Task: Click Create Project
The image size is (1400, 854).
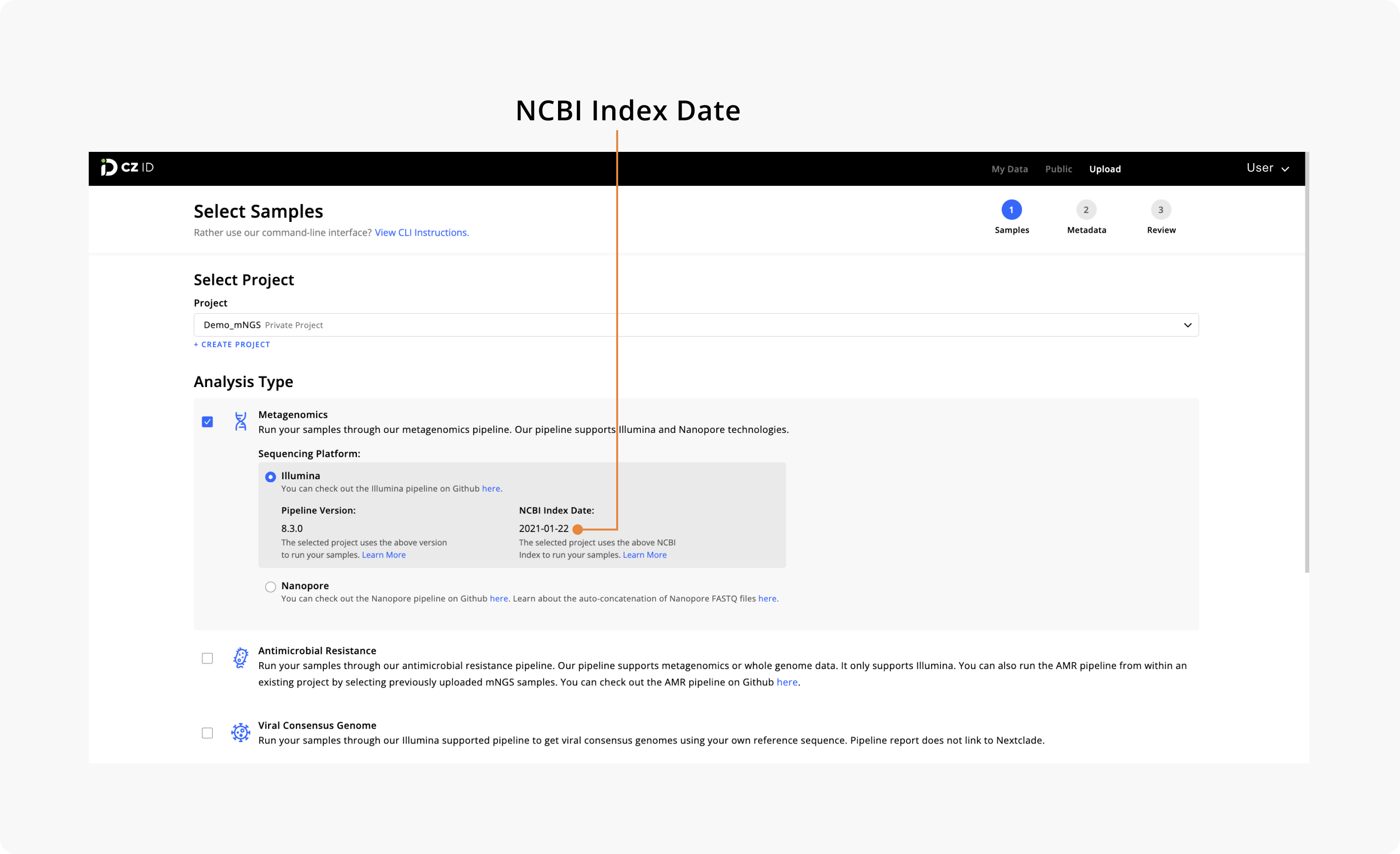Action: tap(232, 344)
